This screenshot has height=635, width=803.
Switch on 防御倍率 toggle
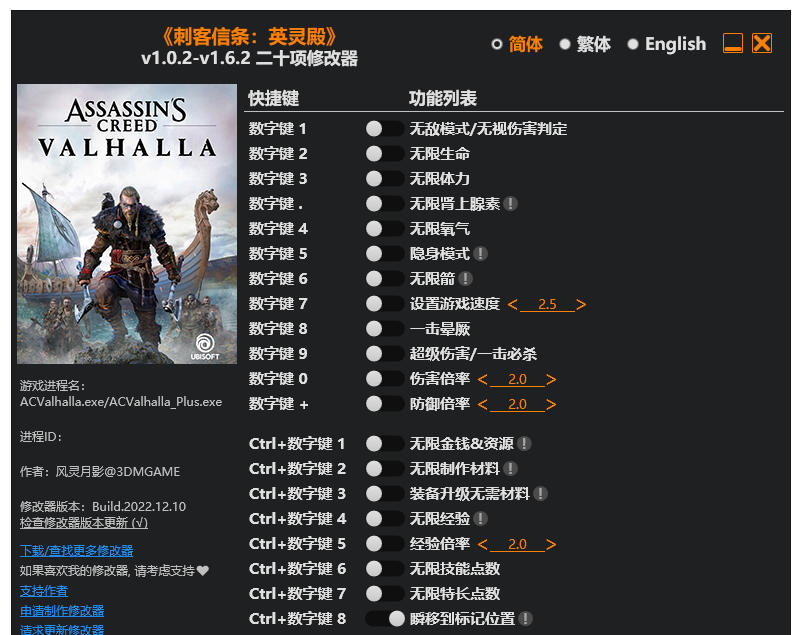point(384,404)
